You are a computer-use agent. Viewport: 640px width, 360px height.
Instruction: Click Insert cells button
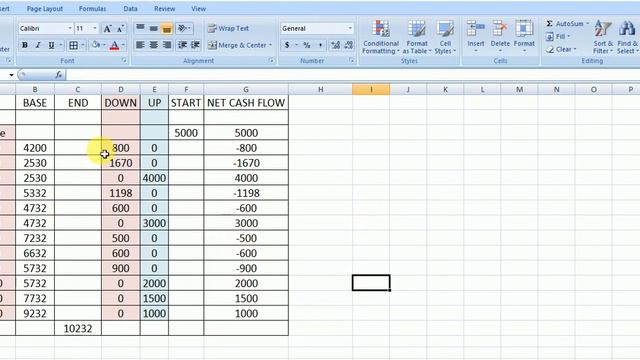point(476,37)
